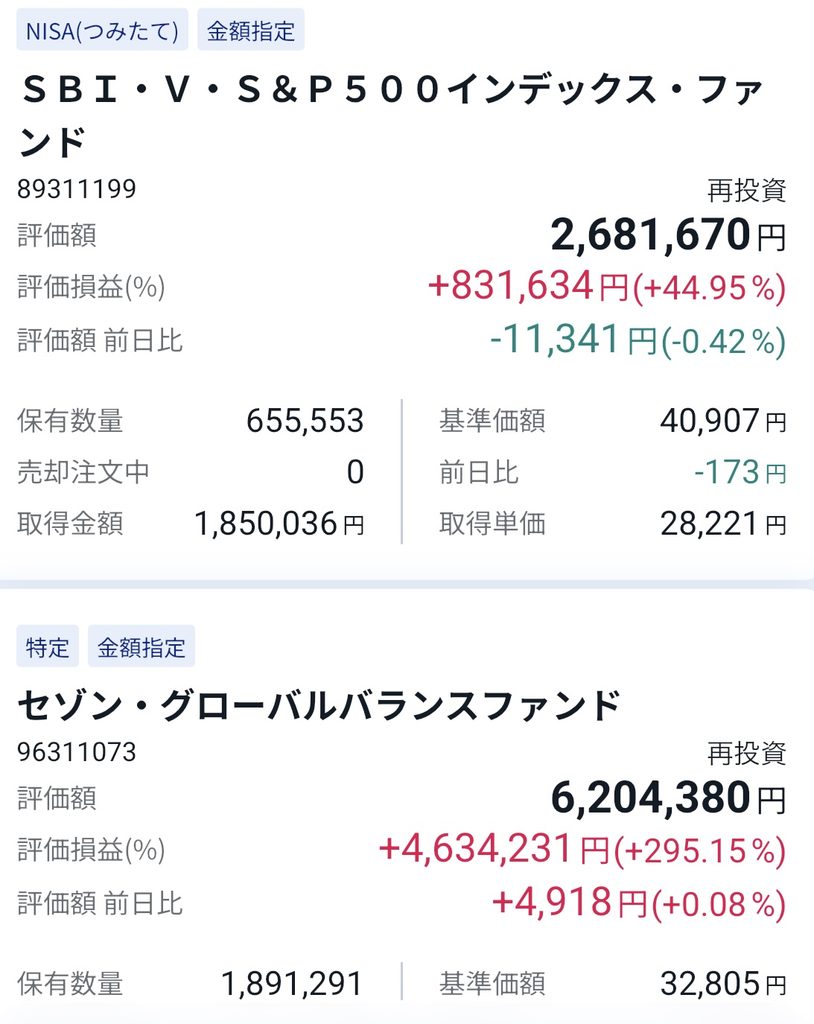Open the セゾン・グローバルバランスファンド title
Screen dimensions: 814x1024
(319, 705)
